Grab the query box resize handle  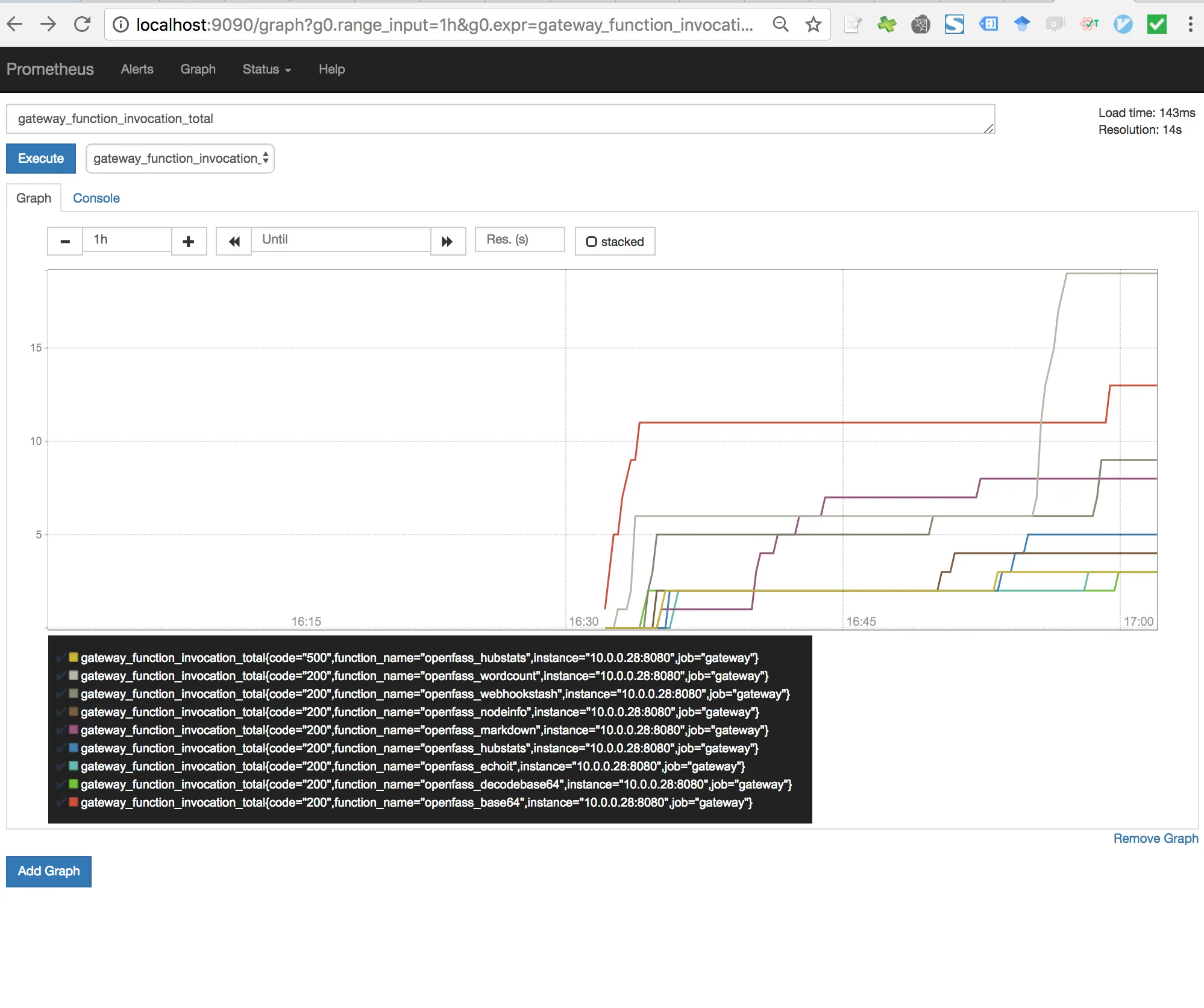tap(989, 128)
